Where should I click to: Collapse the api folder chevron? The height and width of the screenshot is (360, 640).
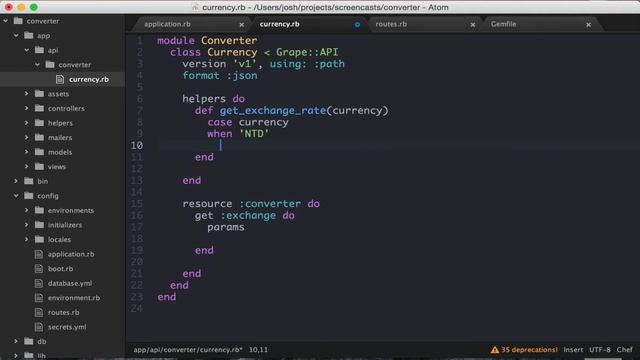[27, 50]
